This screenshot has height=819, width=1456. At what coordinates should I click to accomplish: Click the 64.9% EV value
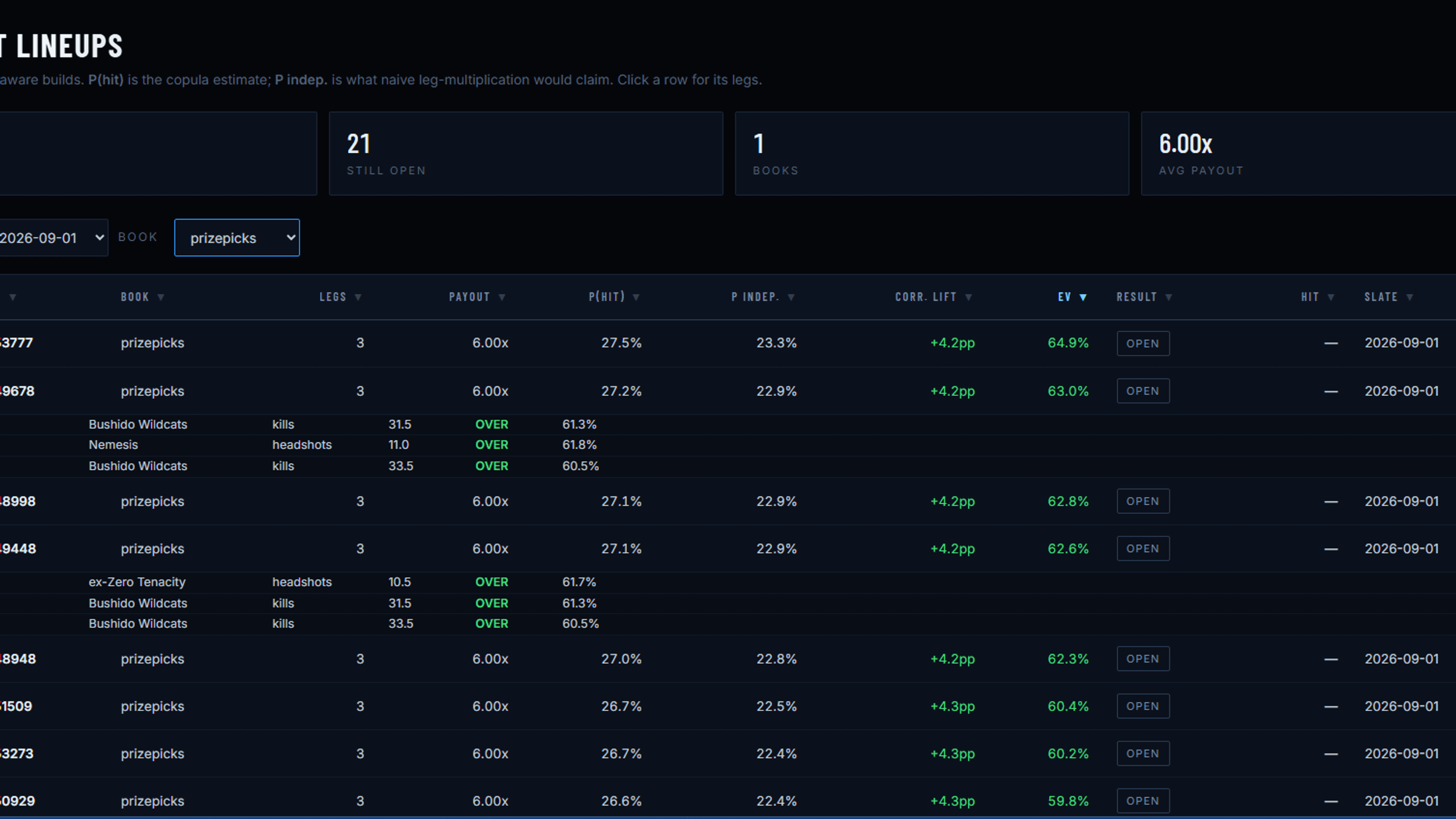[x=1068, y=343]
